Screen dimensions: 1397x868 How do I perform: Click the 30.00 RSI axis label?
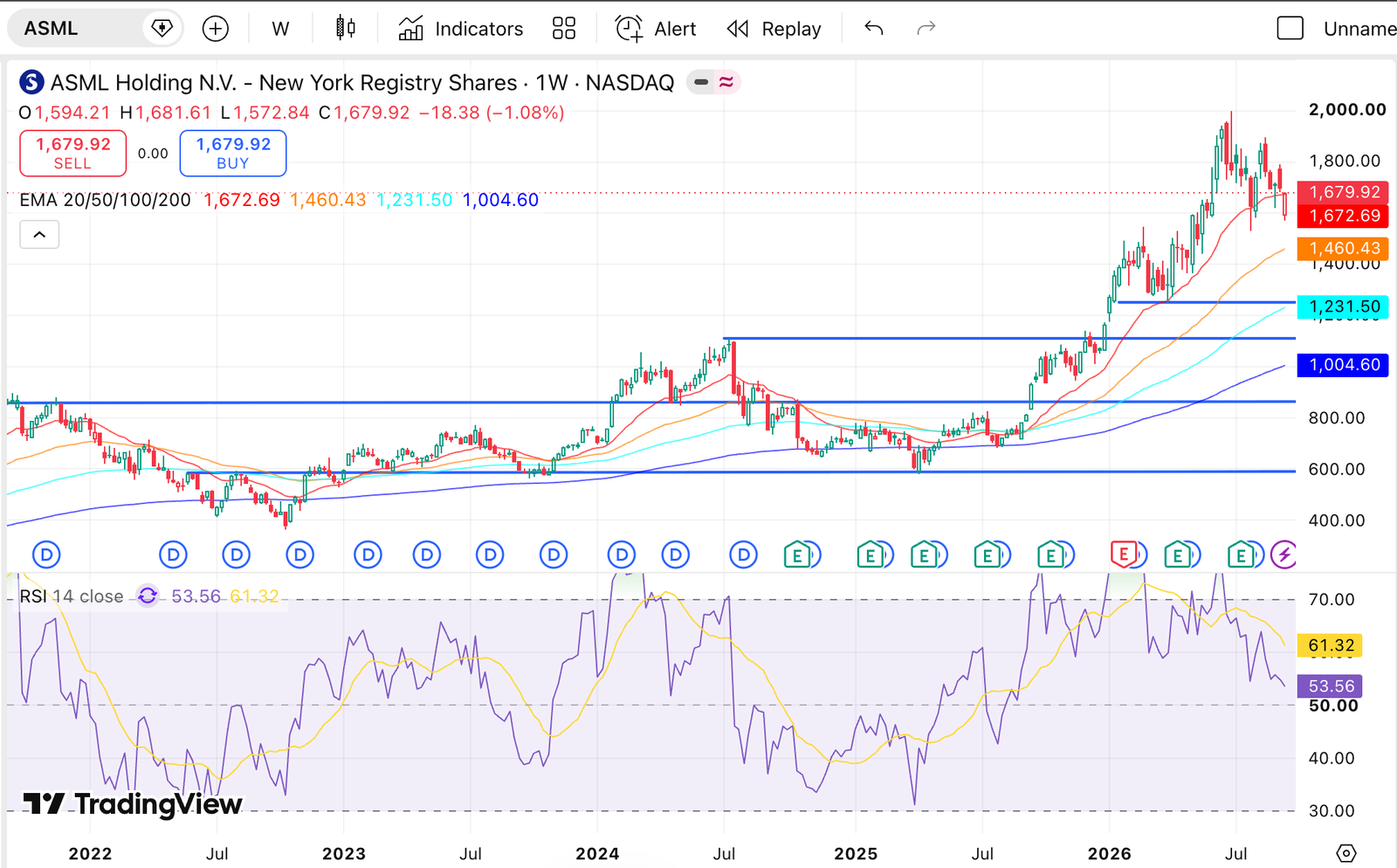point(1332,810)
